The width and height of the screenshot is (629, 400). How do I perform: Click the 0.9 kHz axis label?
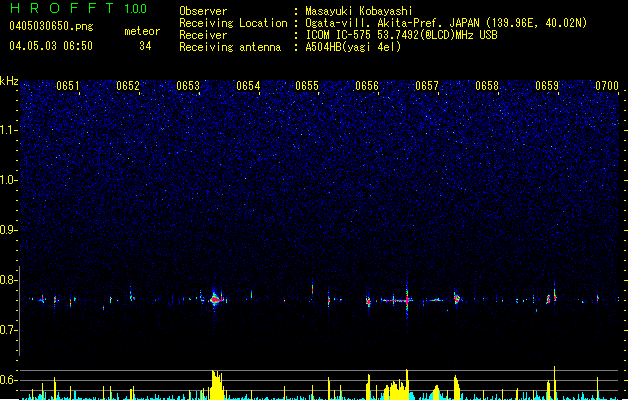(9, 230)
